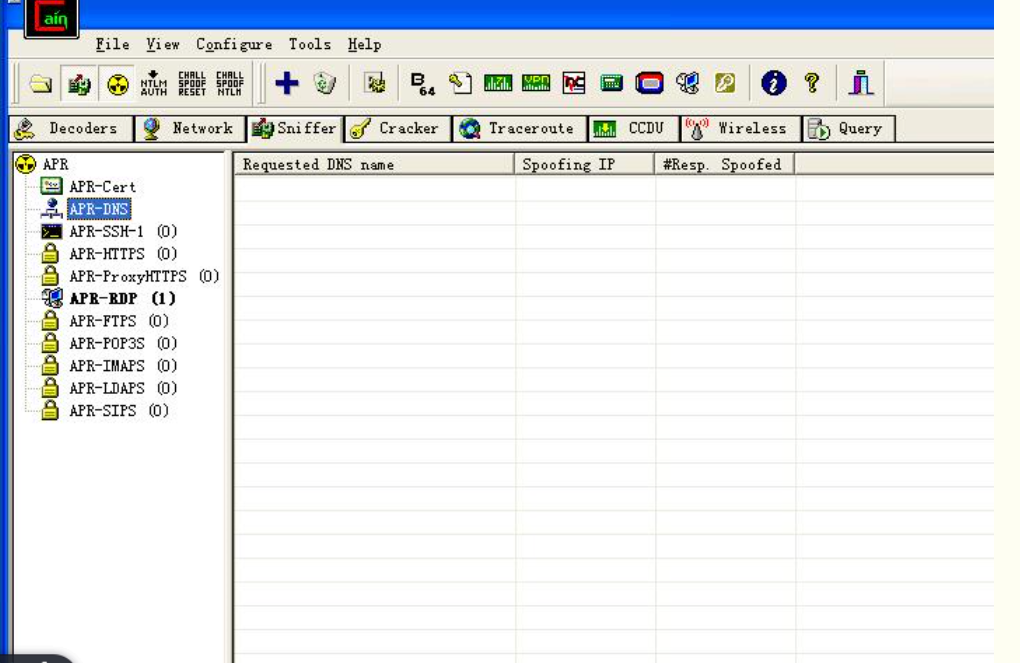The image size is (1020, 663).
Task: Click the Cain logo at top left
Action: [51, 18]
